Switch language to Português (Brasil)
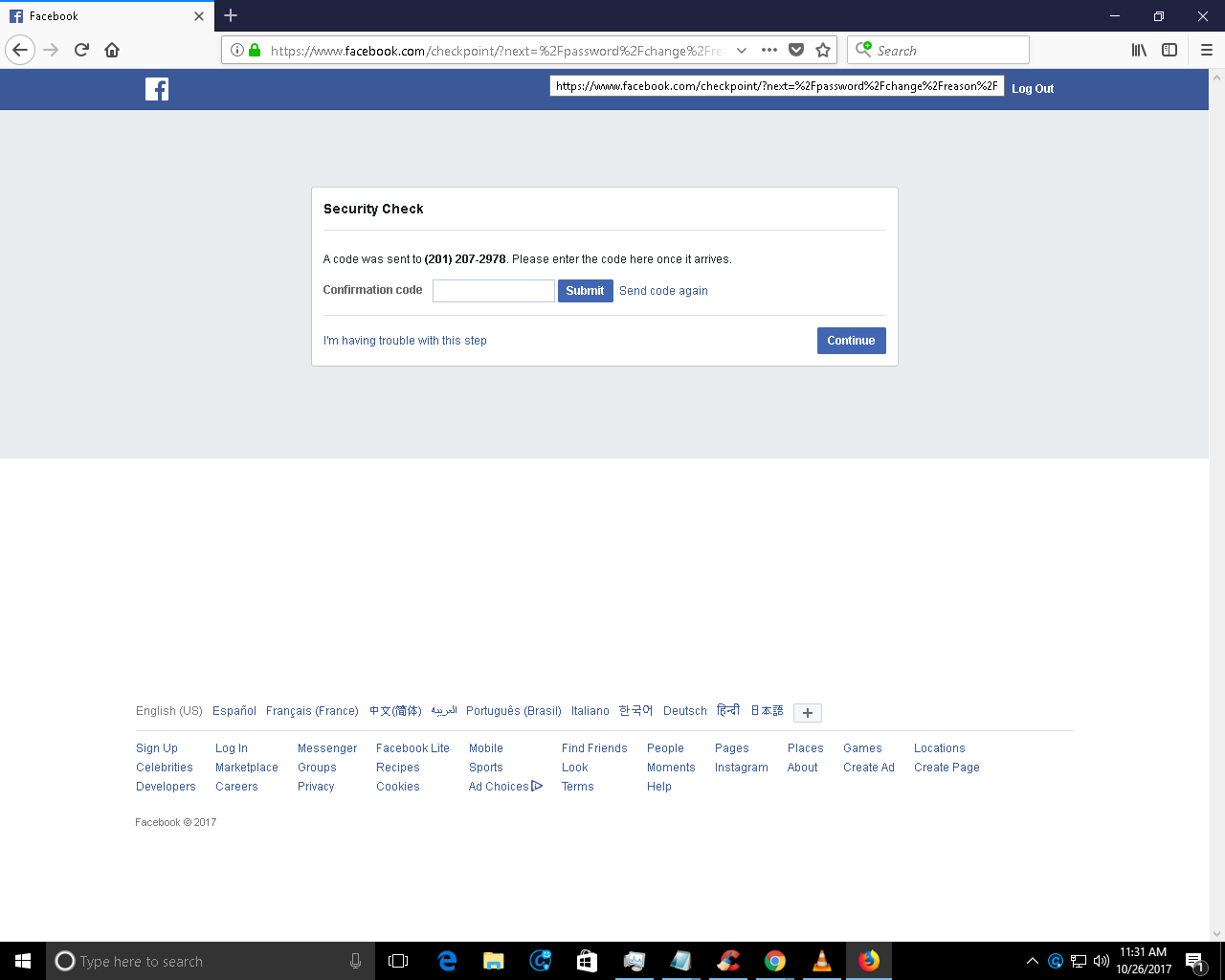 click(x=514, y=711)
